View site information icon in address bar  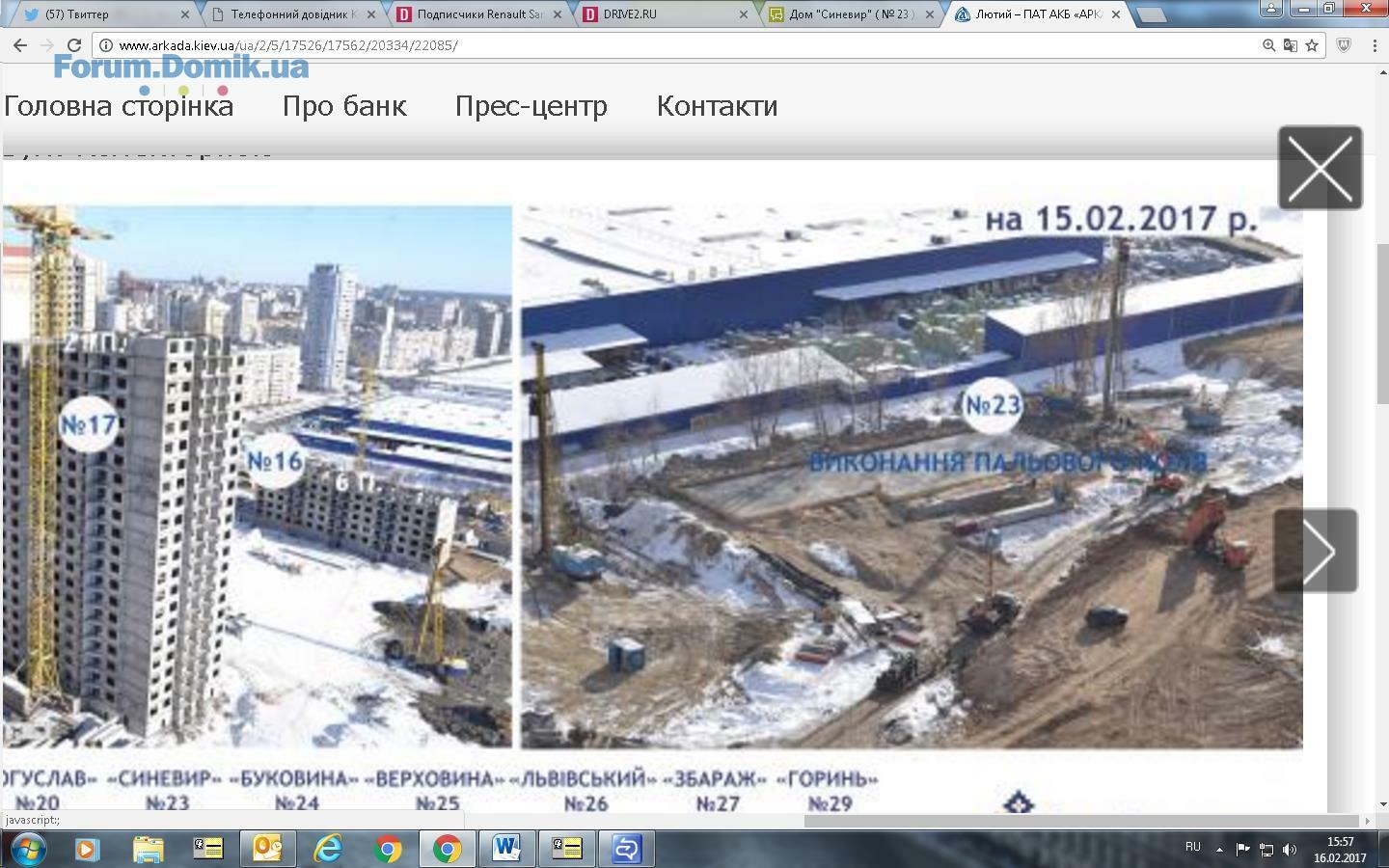[x=106, y=45]
